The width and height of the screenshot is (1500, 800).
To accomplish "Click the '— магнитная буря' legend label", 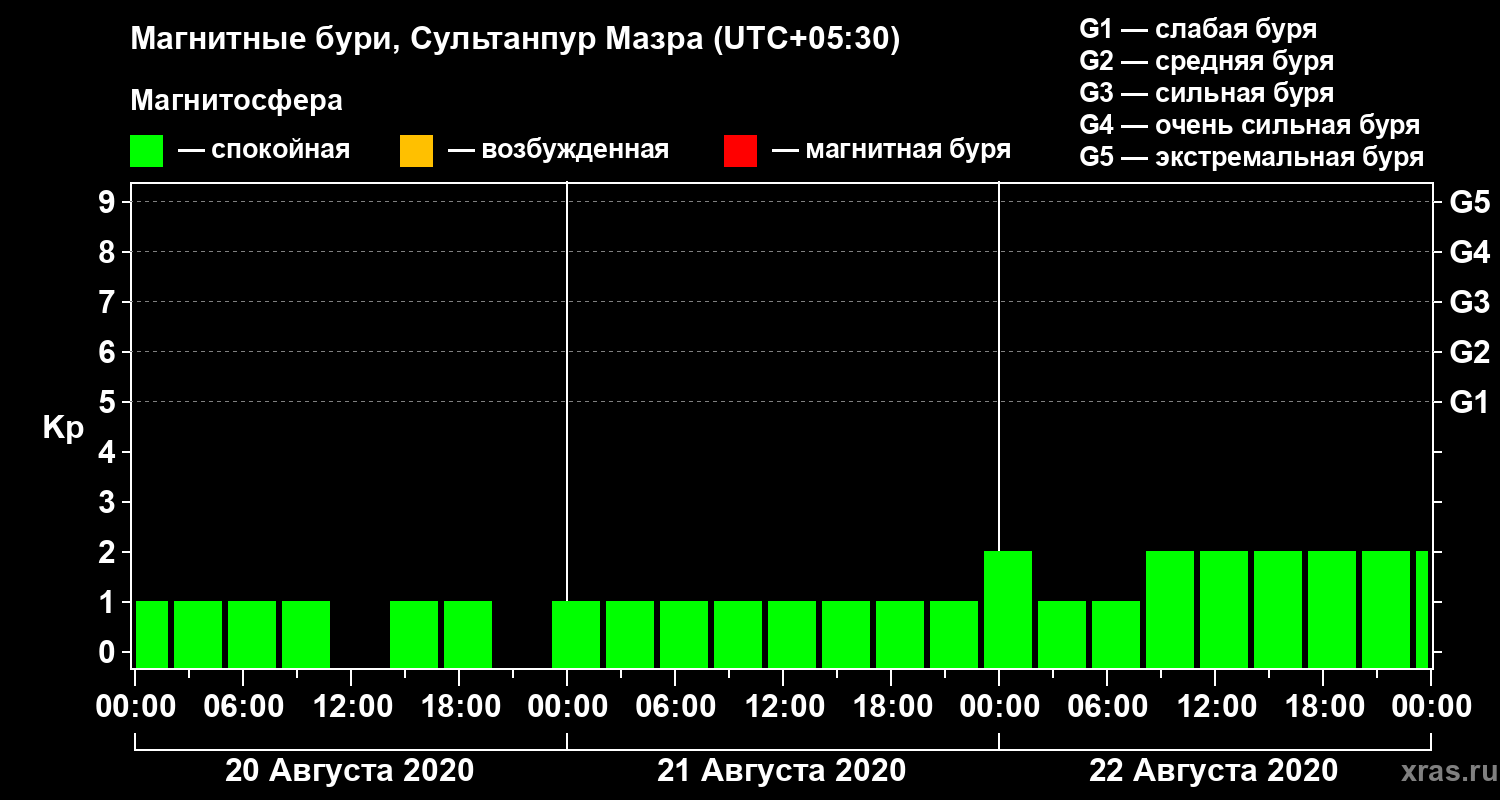I will [892, 150].
